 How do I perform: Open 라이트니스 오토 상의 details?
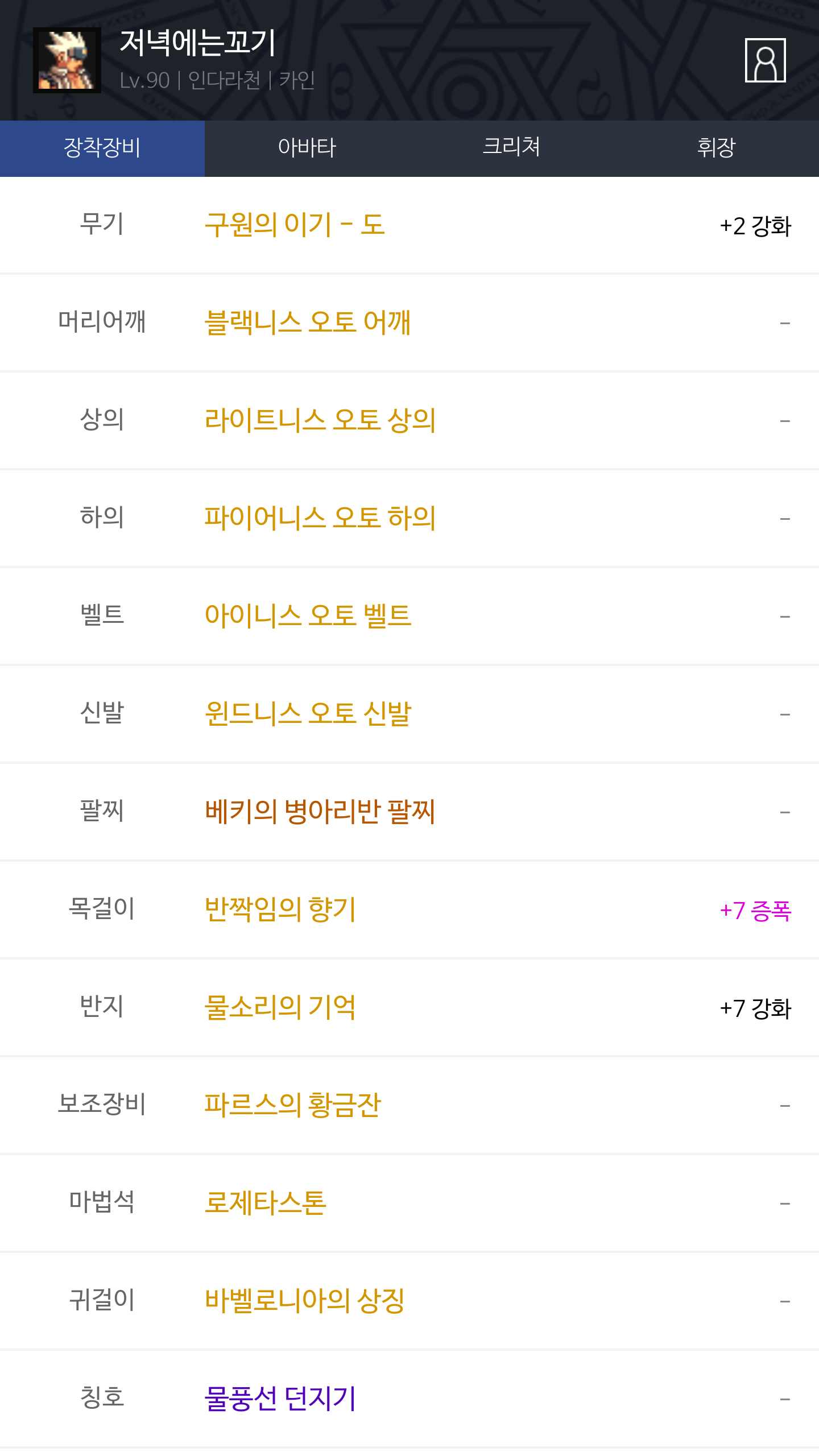(x=320, y=420)
